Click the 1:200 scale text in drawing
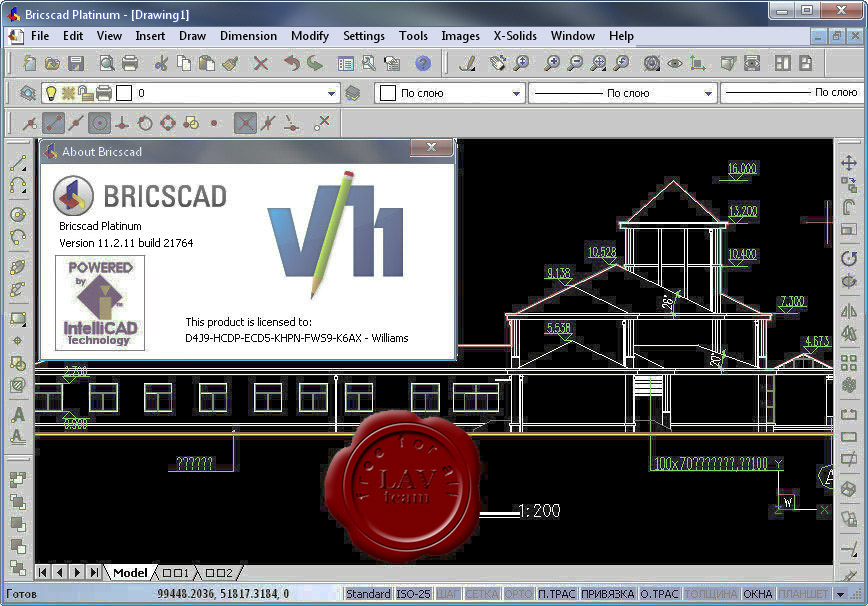This screenshot has height=606, width=868. 539,510
